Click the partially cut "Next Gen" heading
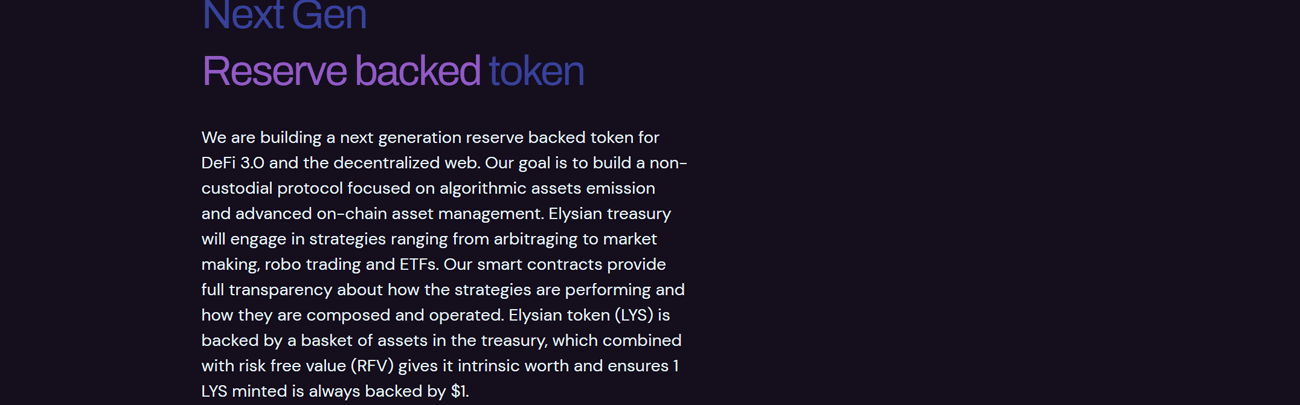The width and height of the screenshot is (1300, 405). pyautogui.click(x=284, y=15)
